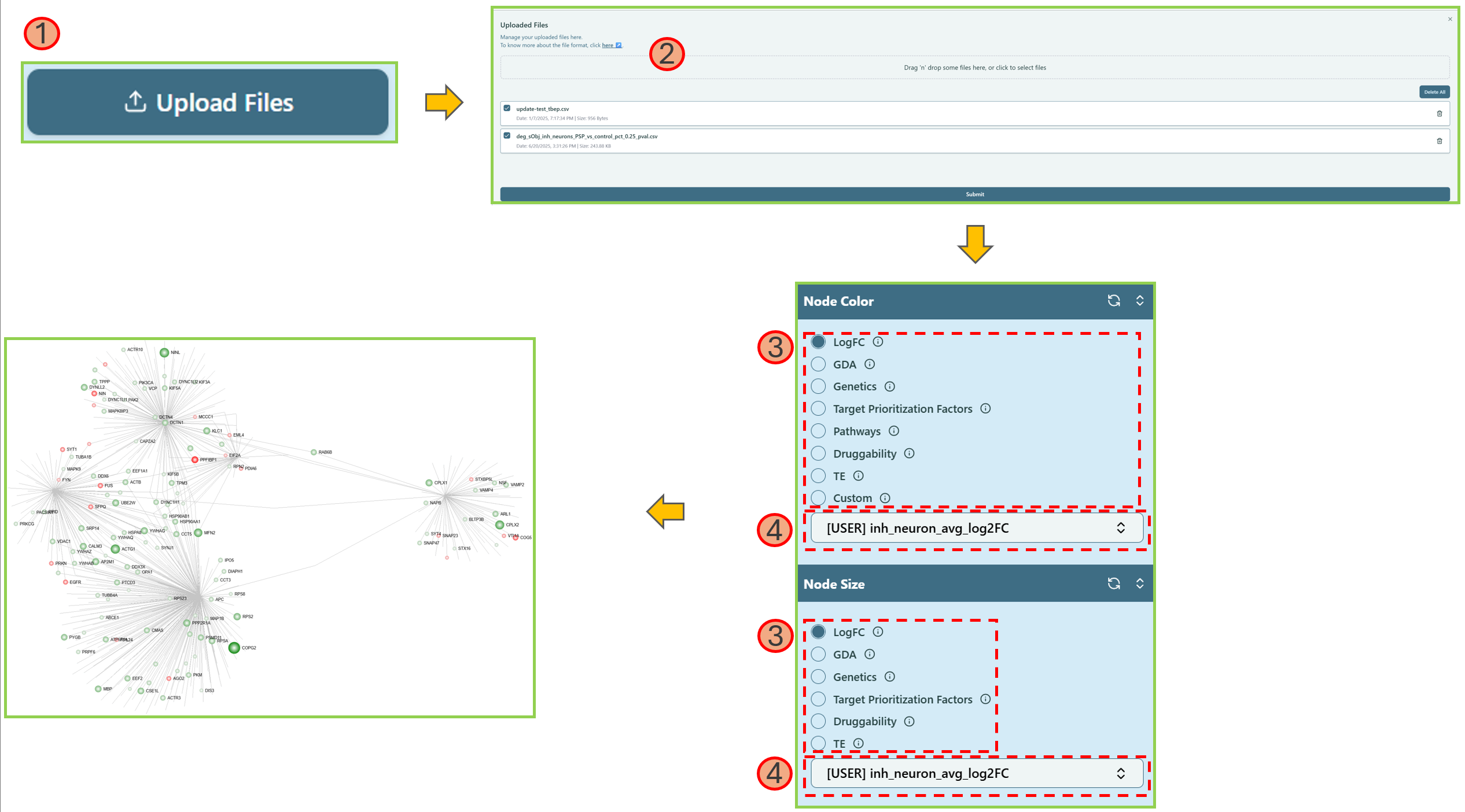Click trash icon for deg_sObj_inh_neurons file

(x=1439, y=141)
